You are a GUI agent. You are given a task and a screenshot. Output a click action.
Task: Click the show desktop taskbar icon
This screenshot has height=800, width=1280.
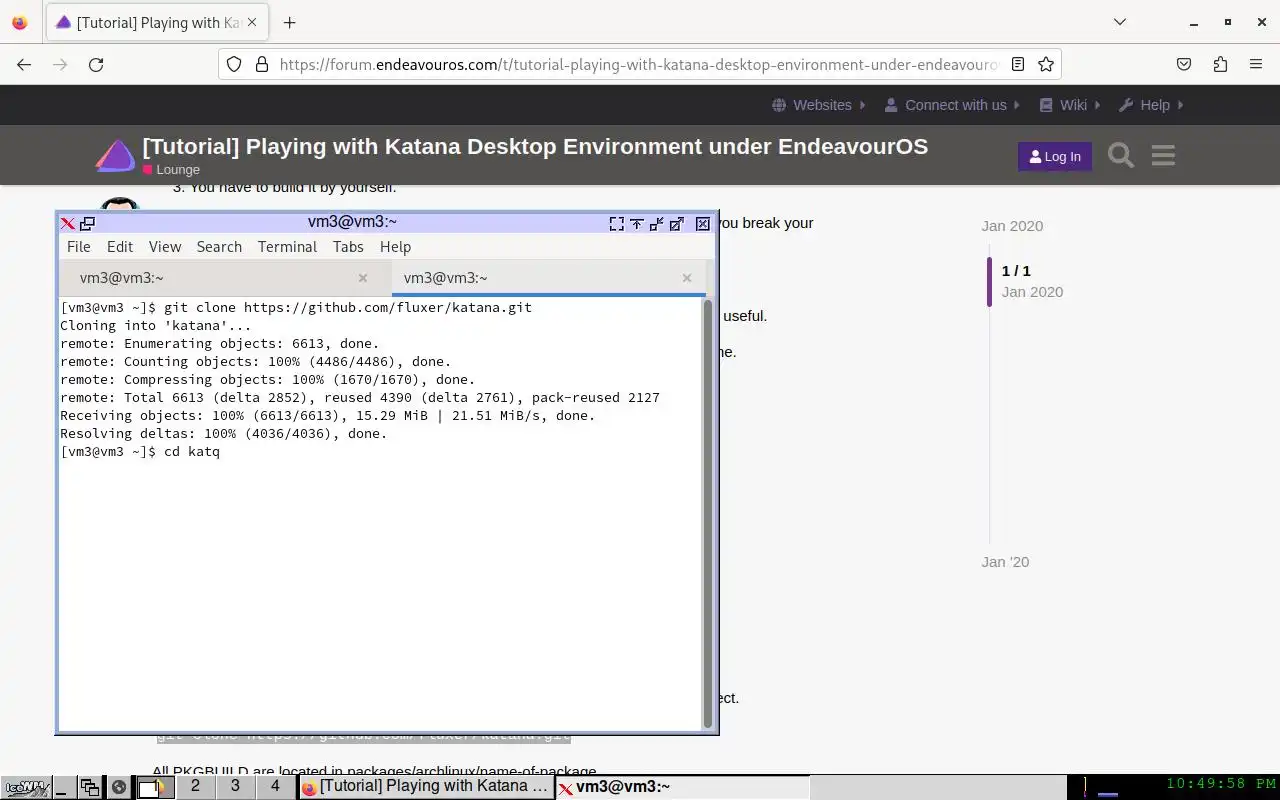pyautogui.click(x=64, y=787)
